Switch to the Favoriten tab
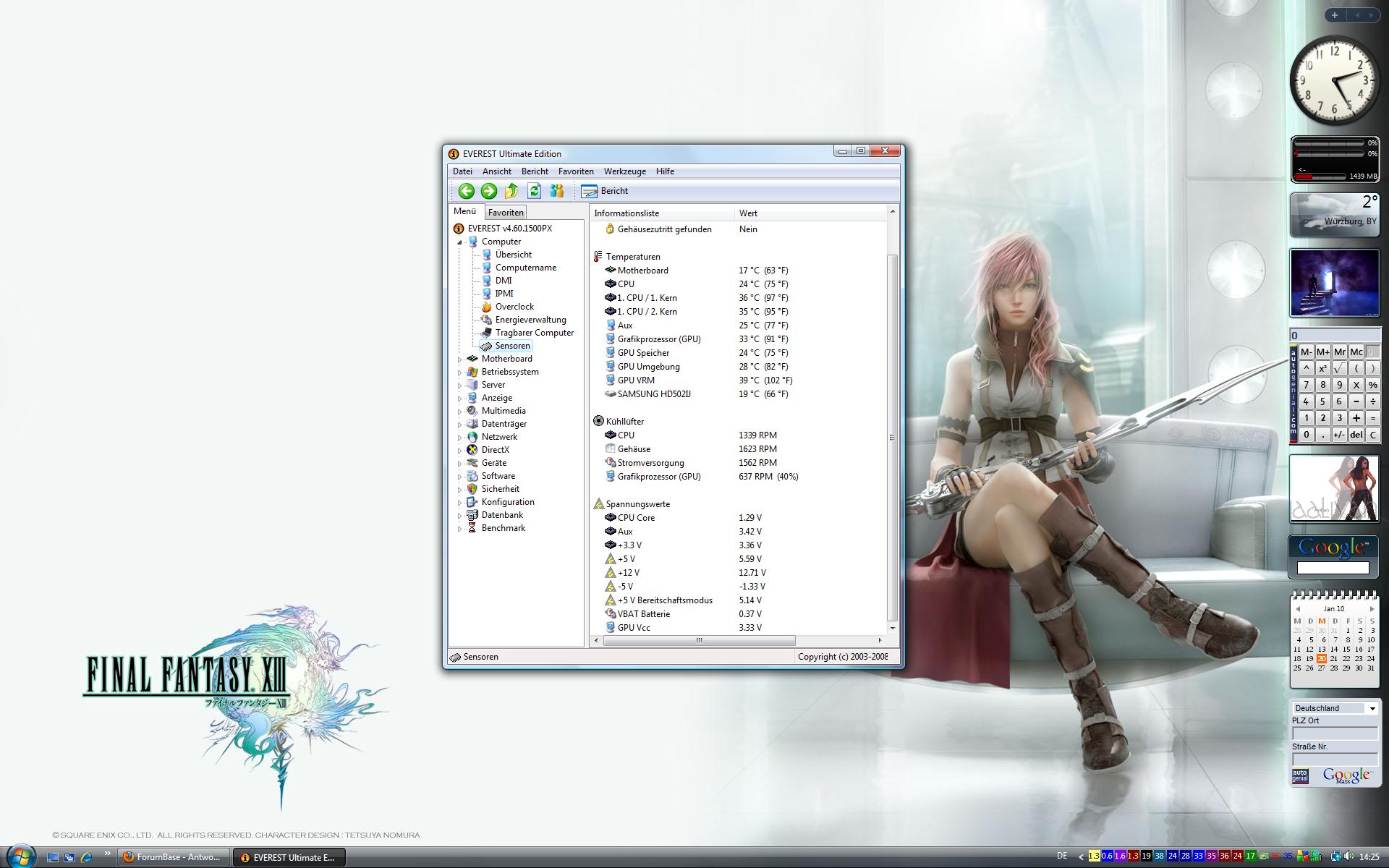The image size is (1389, 868). [x=505, y=213]
